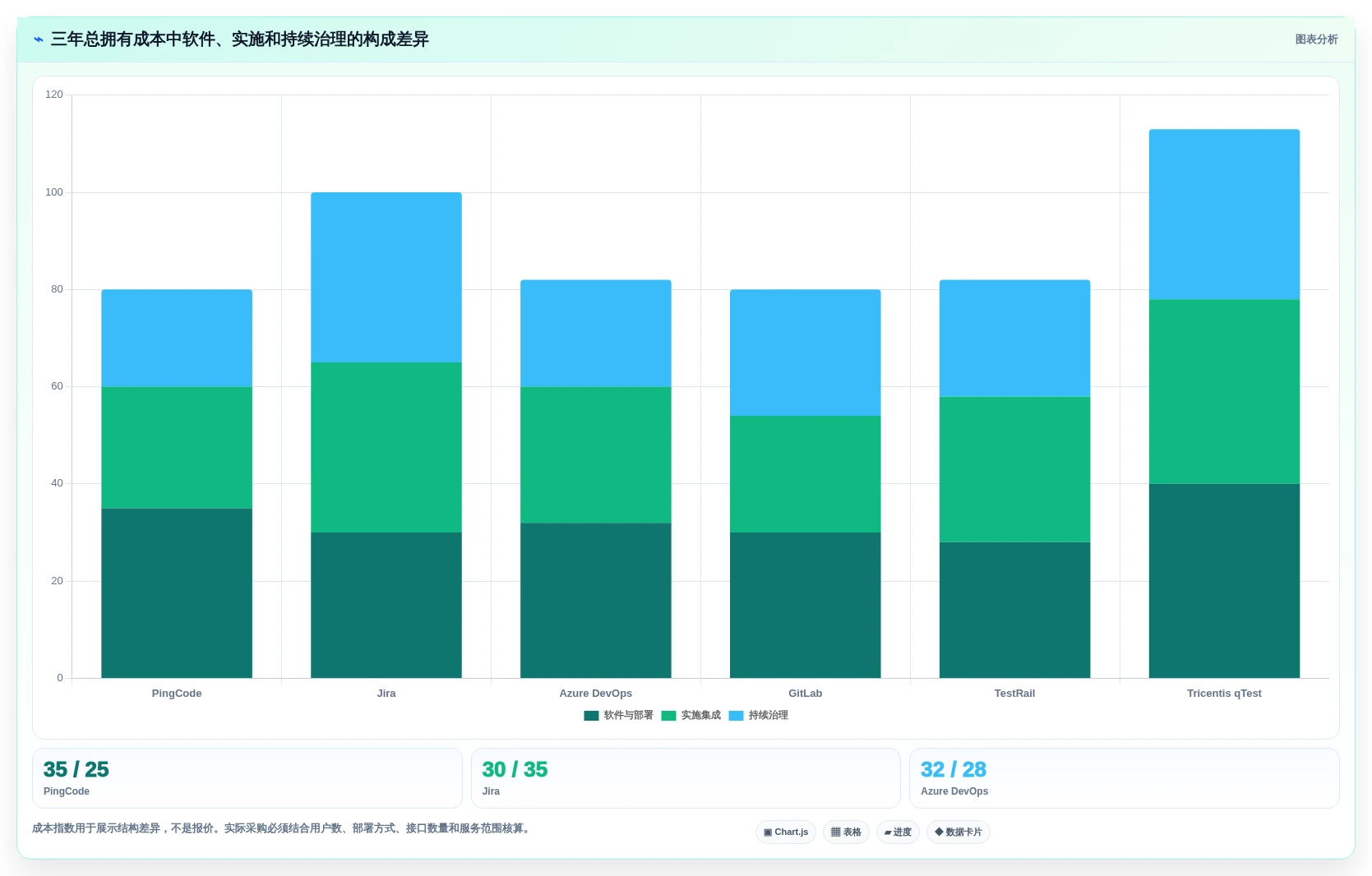Click the green 实施集成 legend swatch
The image size is (1372, 876).
point(668,716)
